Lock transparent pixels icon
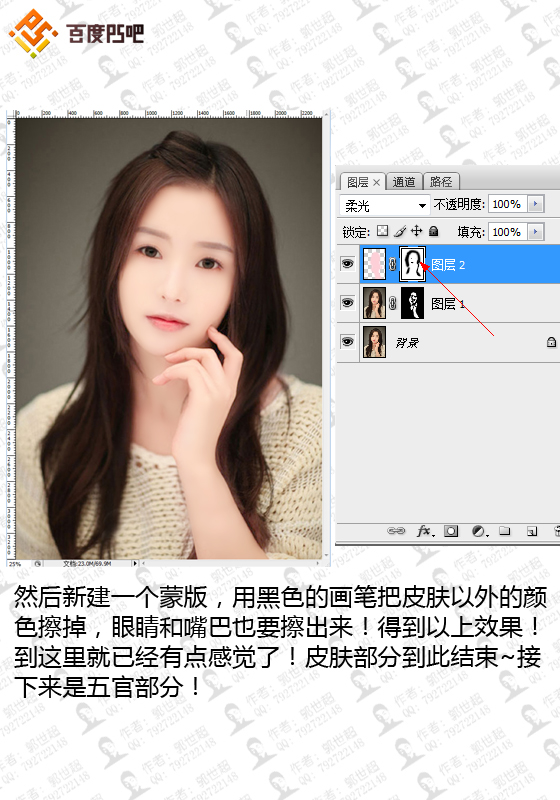This screenshot has width=560, height=800. [x=383, y=231]
